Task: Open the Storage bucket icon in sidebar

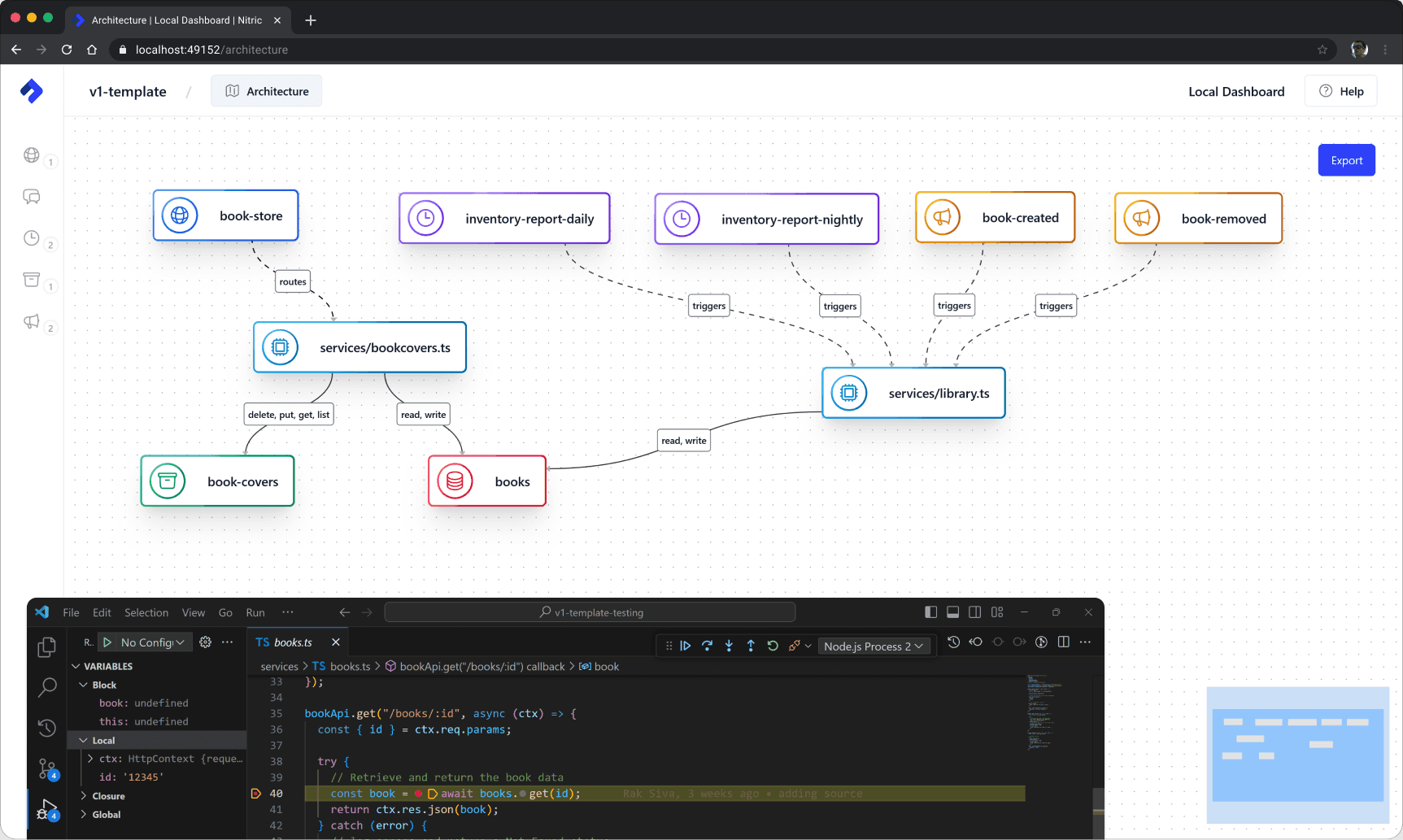Action: (x=32, y=280)
